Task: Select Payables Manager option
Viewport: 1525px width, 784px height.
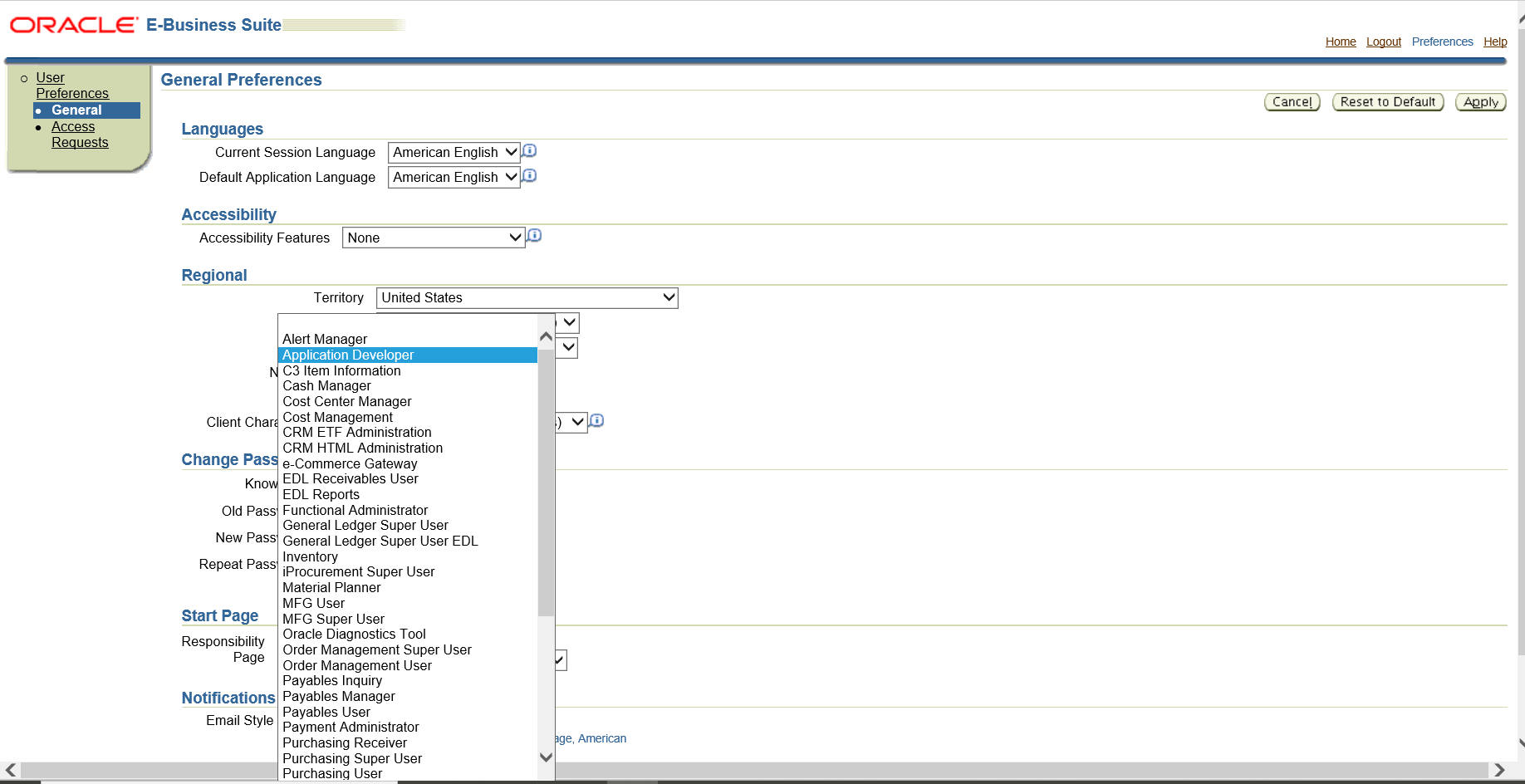Action: pos(408,697)
